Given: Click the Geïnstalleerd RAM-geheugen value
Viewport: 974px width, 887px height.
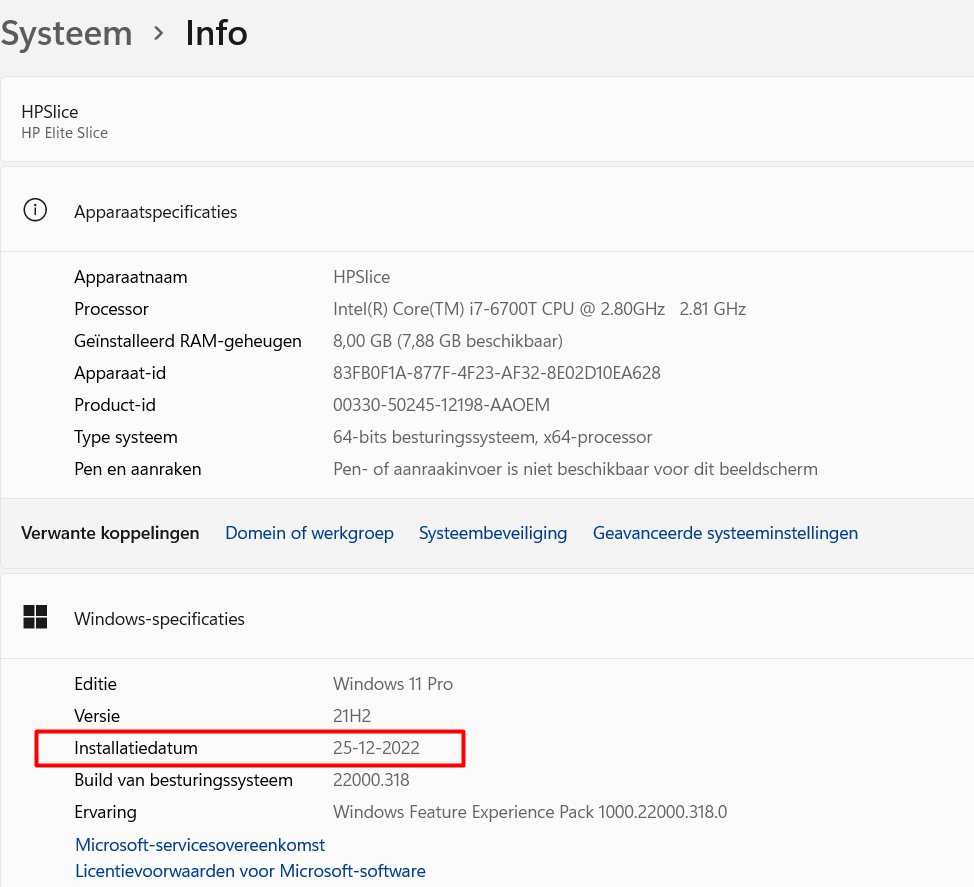Looking at the screenshot, I should 447,341.
